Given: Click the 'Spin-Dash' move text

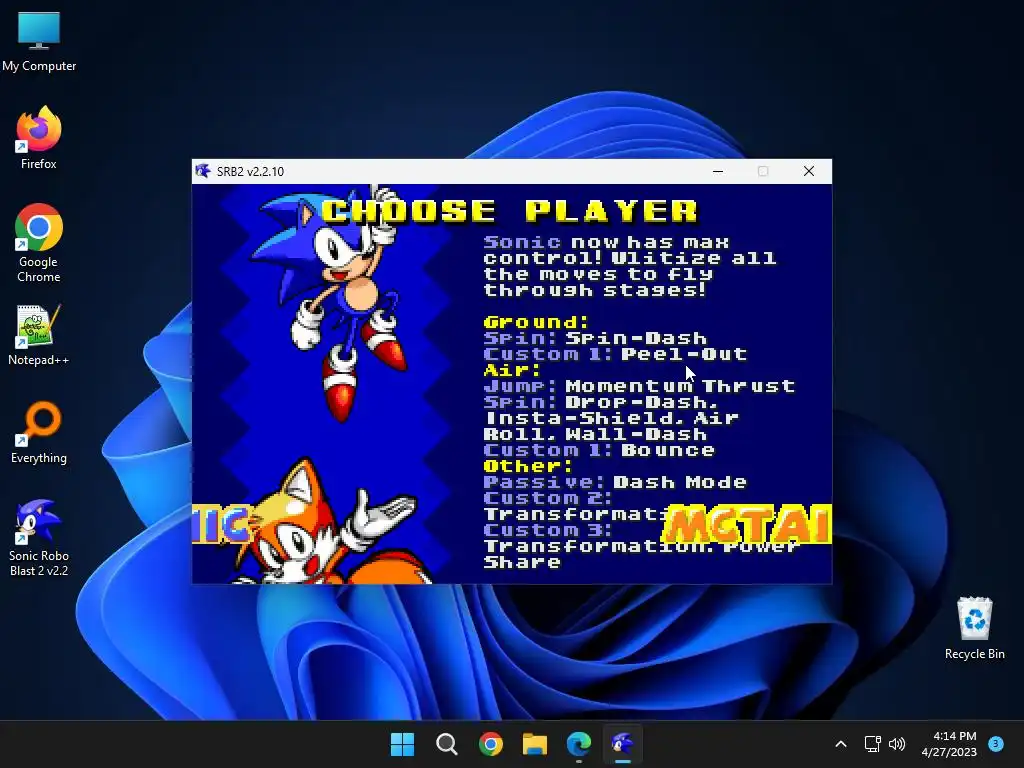Looking at the screenshot, I should pos(635,338).
